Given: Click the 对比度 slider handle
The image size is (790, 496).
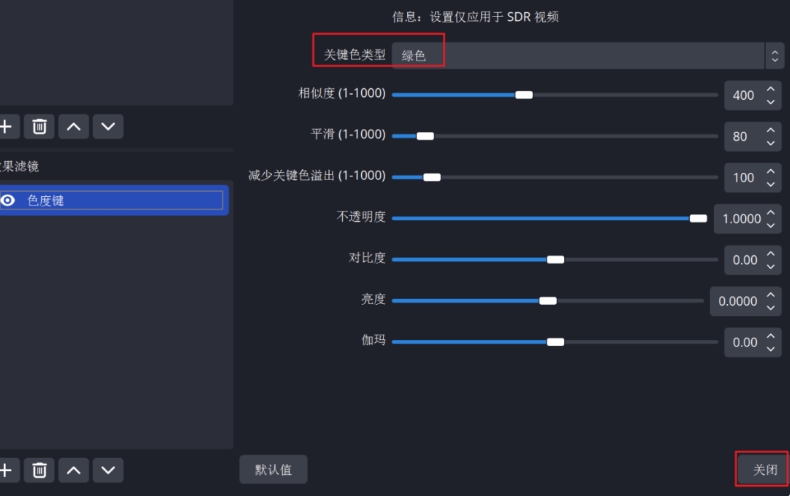Looking at the screenshot, I should click(x=555, y=260).
